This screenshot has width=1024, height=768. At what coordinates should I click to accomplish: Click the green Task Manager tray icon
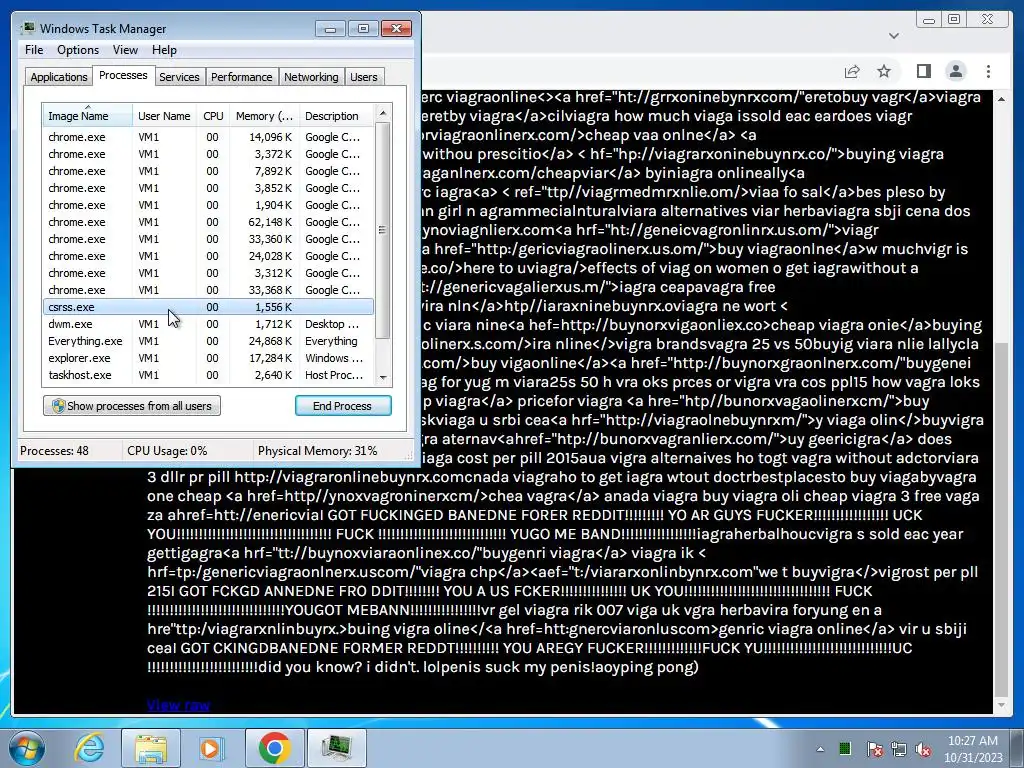click(845, 748)
